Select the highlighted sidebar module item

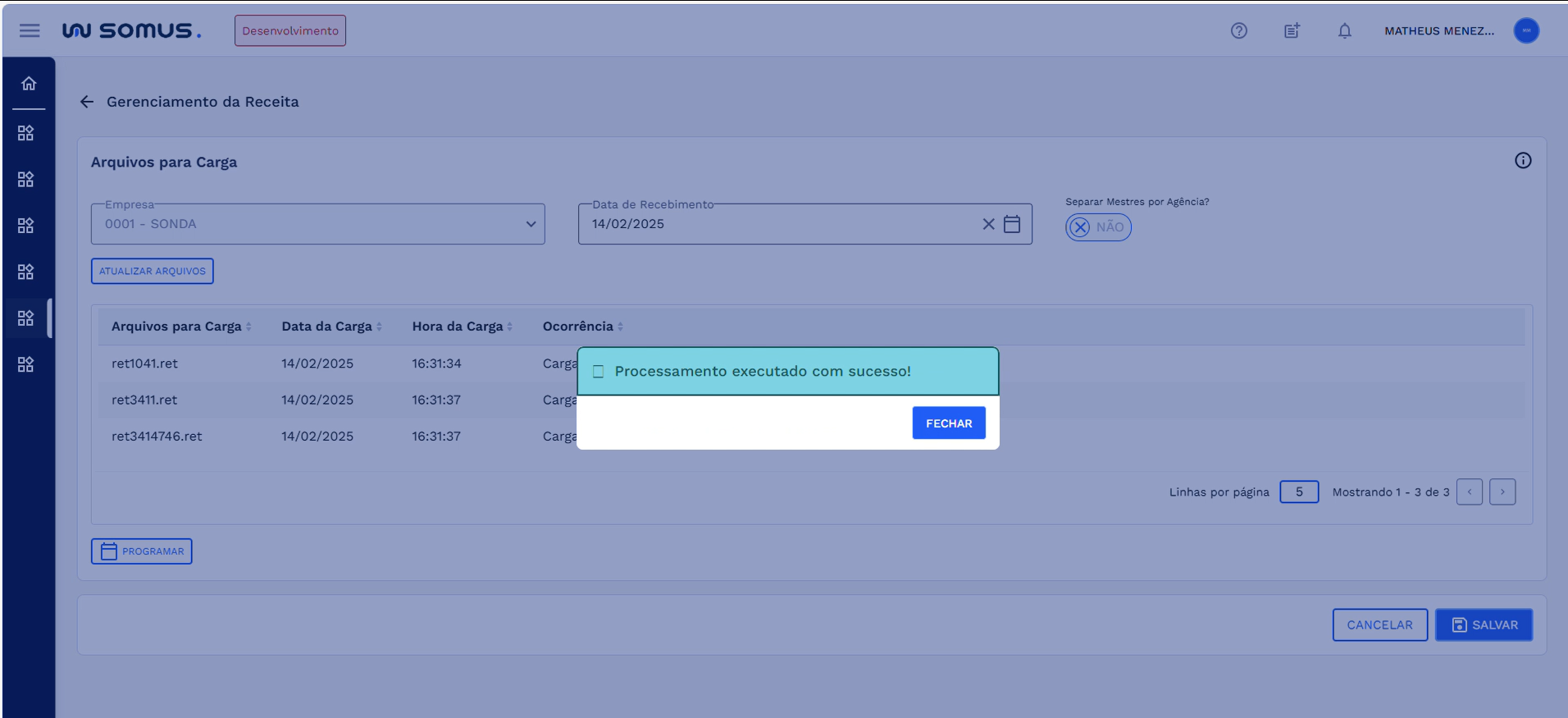pyautogui.click(x=26, y=318)
